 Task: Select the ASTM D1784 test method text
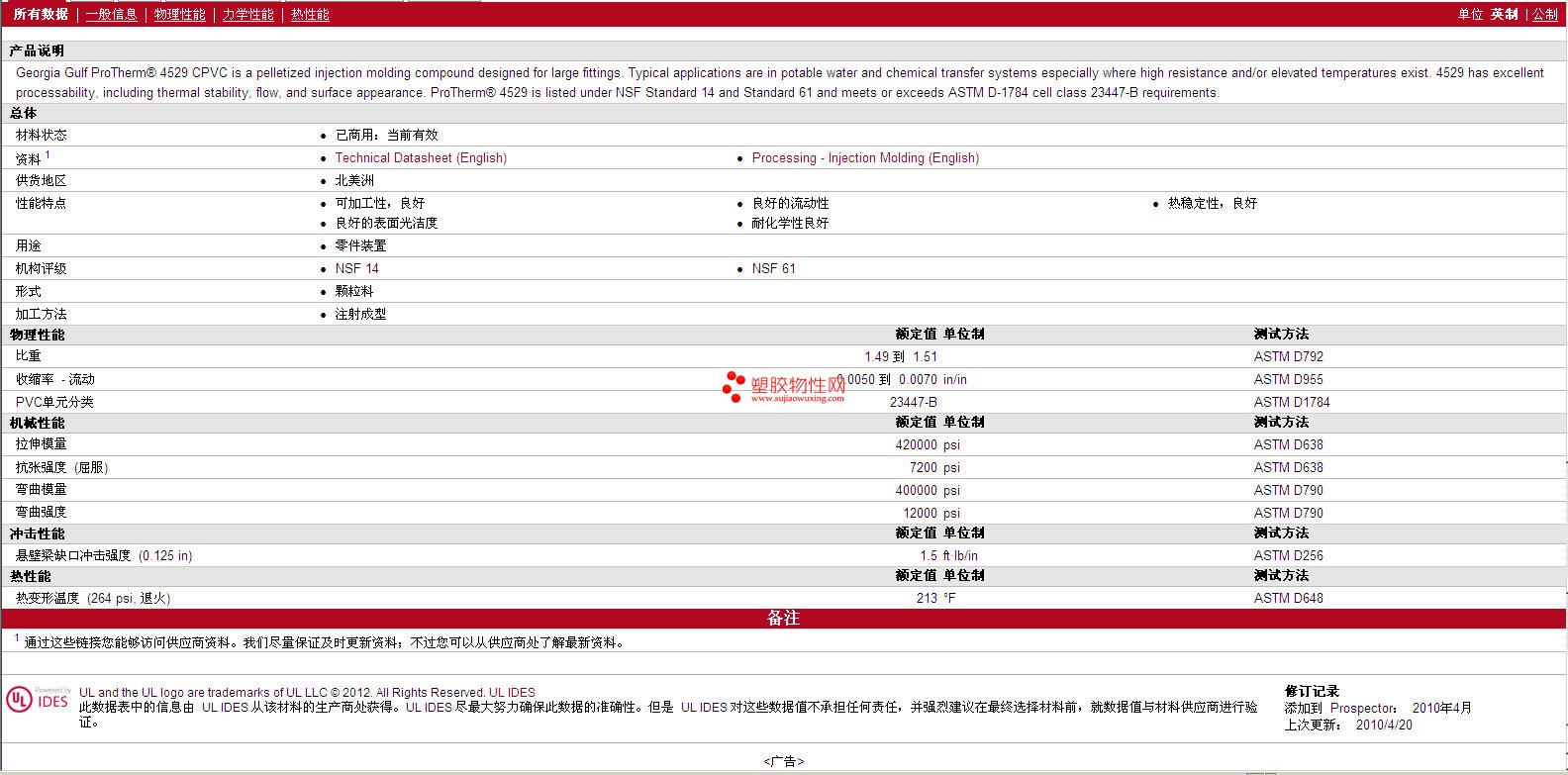pyautogui.click(x=1292, y=402)
